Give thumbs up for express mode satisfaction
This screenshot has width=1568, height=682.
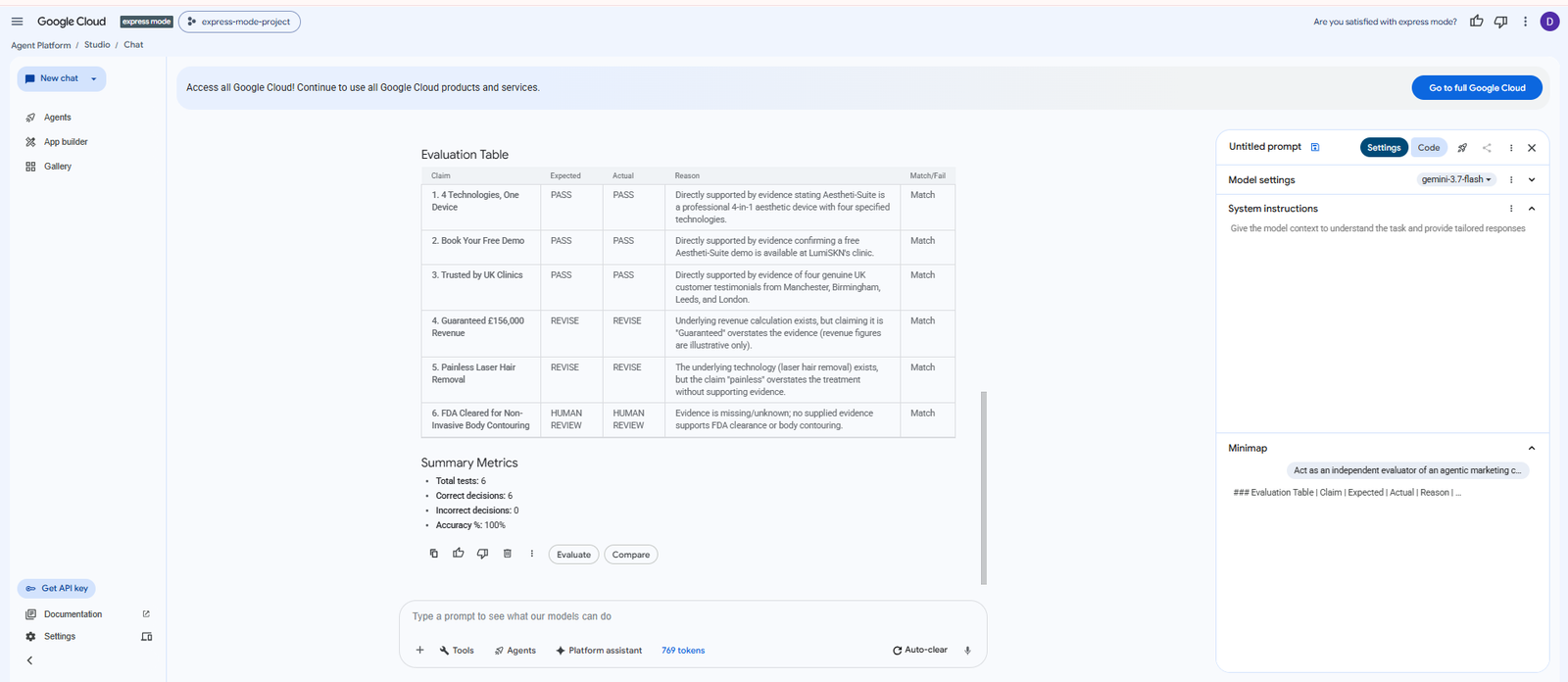tap(1476, 22)
